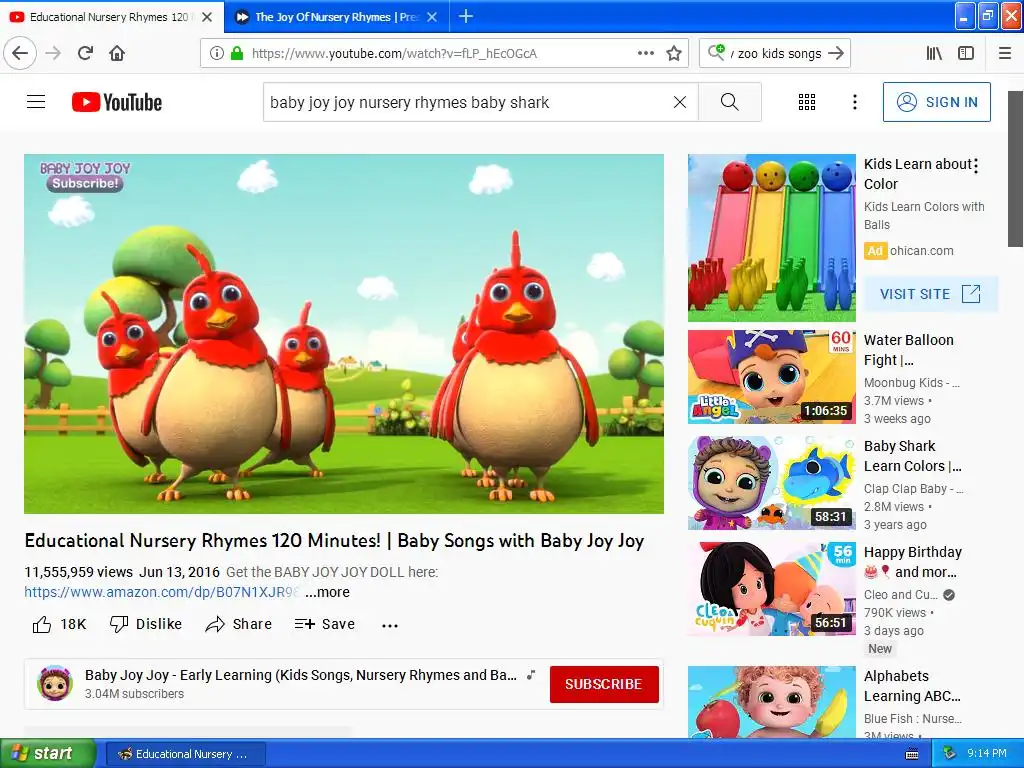Close The Joy Of Nursery Rhymes tab
The image size is (1024, 768).
(432, 17)
